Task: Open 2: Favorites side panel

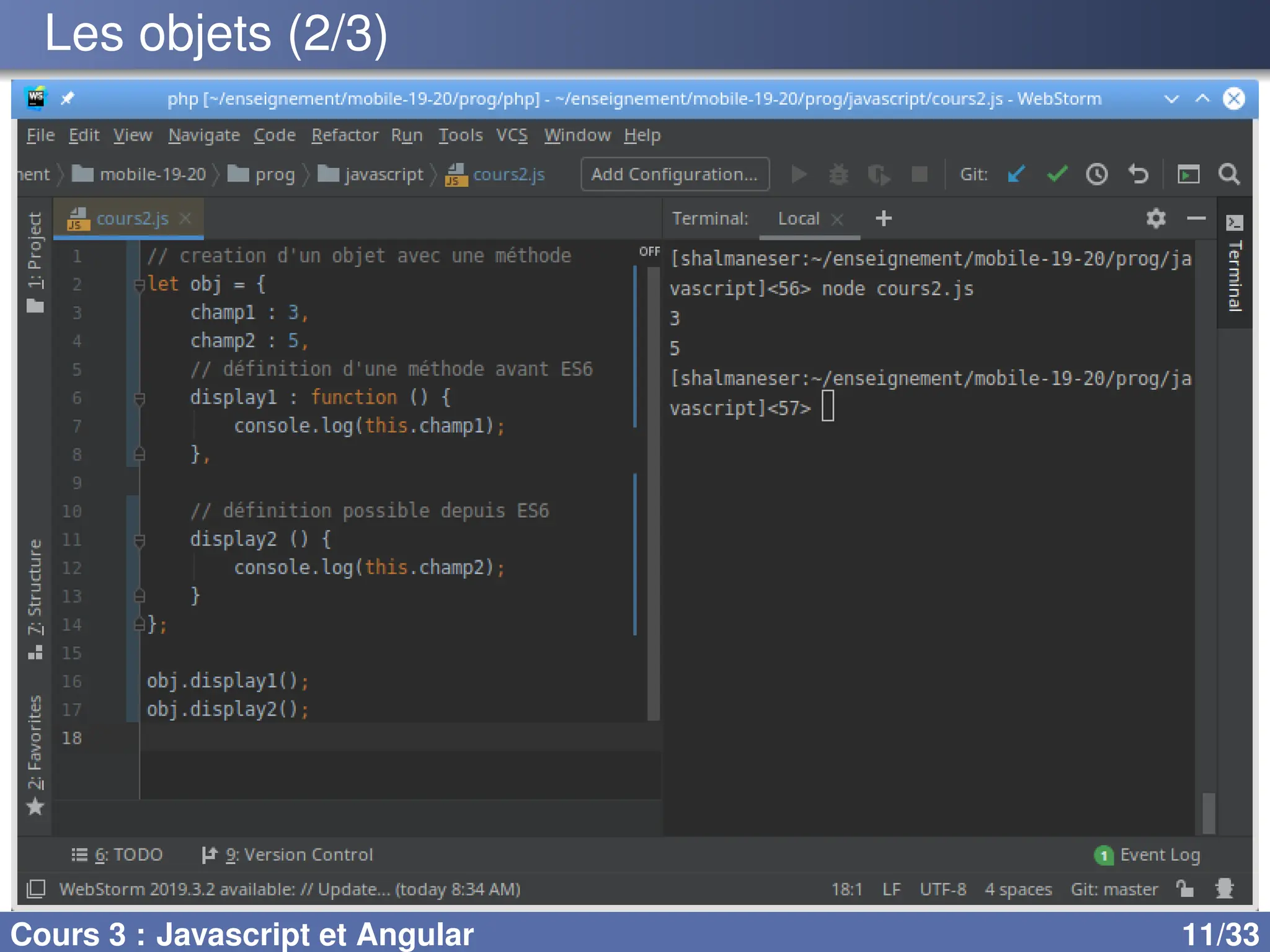Action: click(35, 755)
